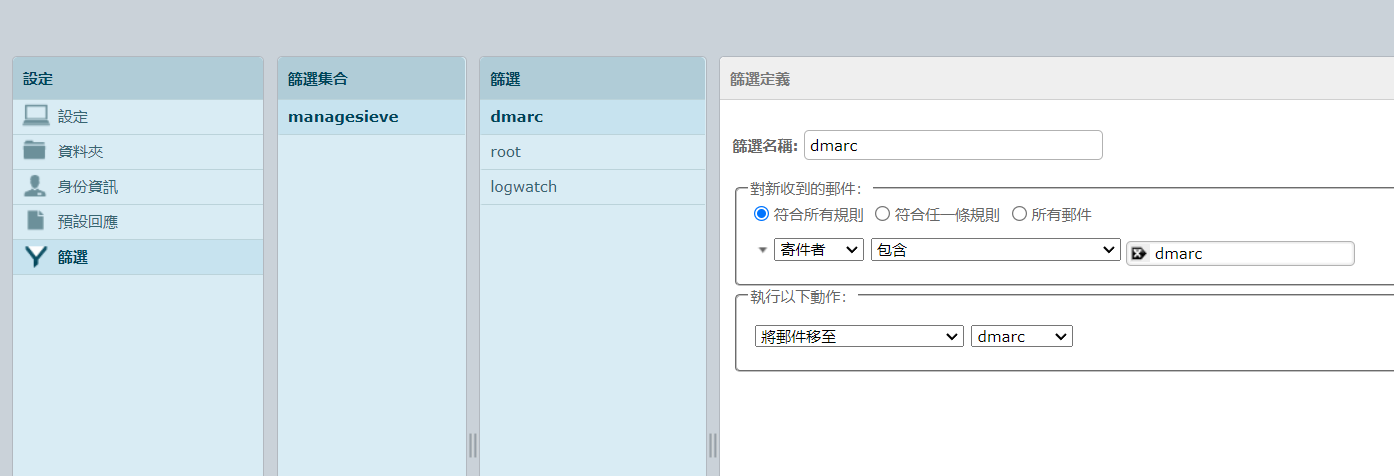Click the funnel icon for 篩選

click(36, 257)
